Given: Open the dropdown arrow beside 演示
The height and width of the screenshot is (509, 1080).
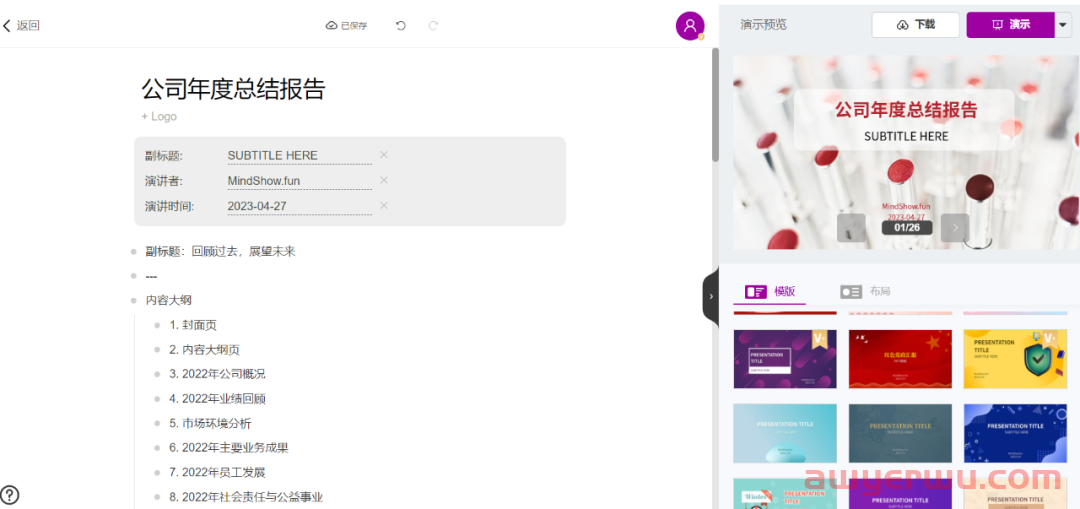Looking at the screenshot, I should (1063, 25).
